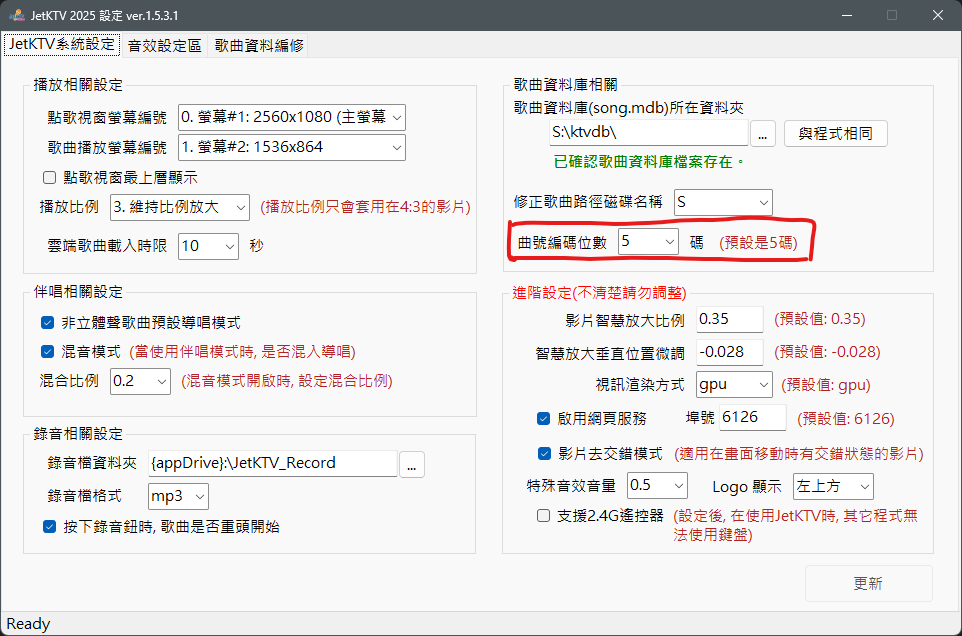Open 視訊渲染方式 gpu dropdown

[734, 385]
